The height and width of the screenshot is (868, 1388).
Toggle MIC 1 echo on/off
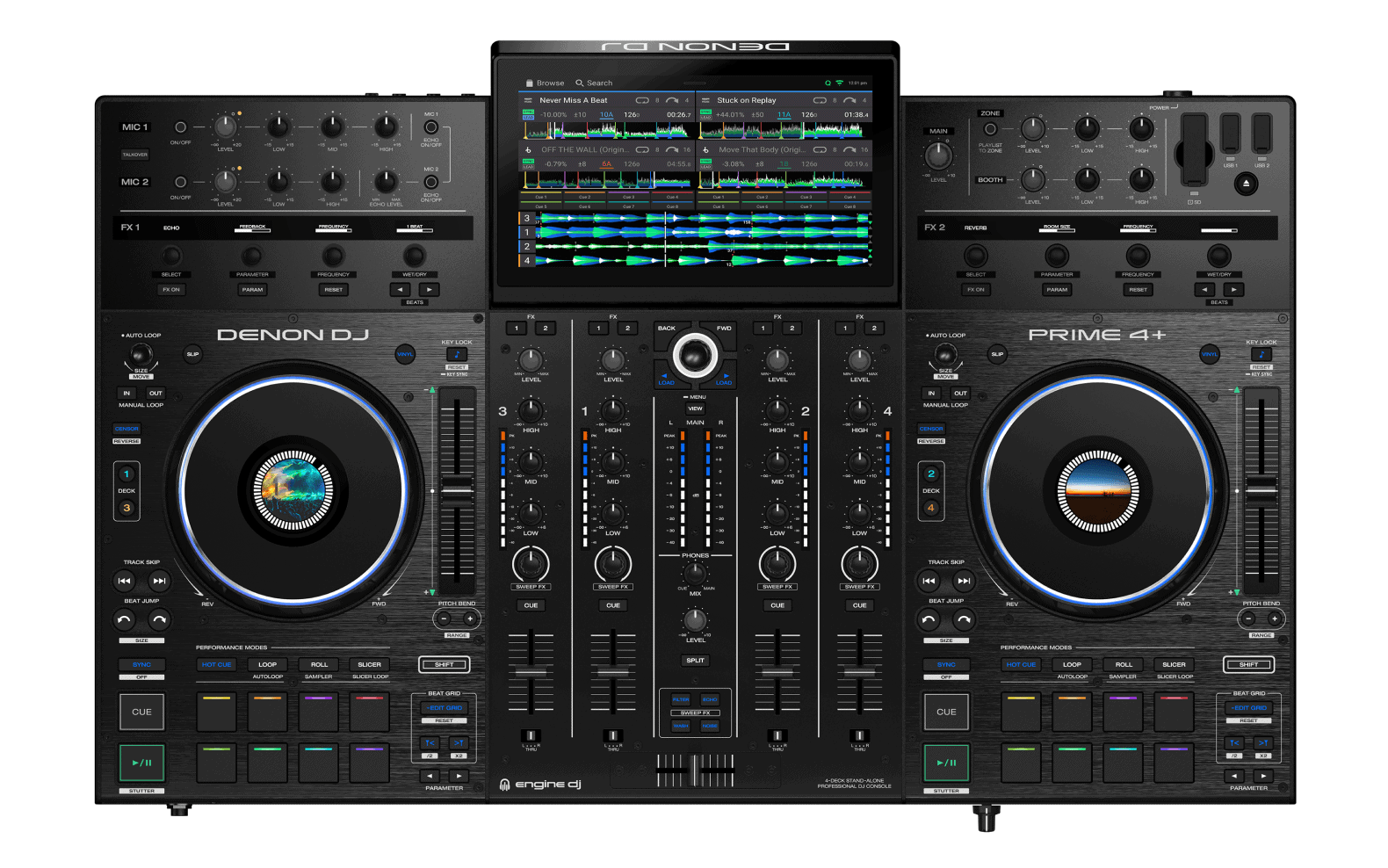[430, 128]
